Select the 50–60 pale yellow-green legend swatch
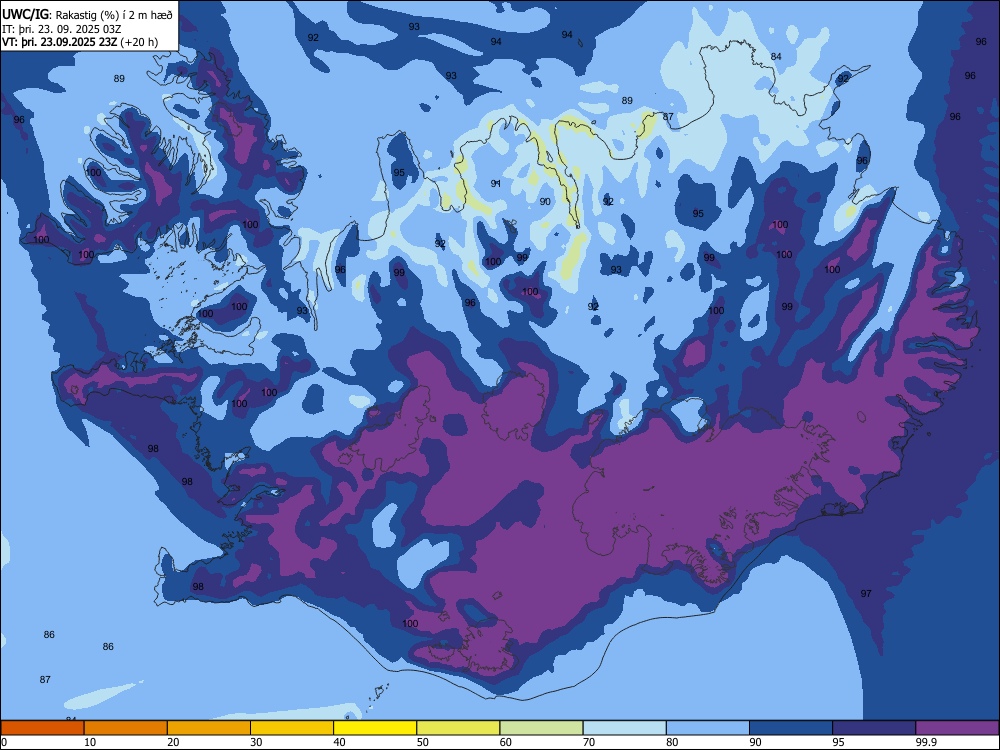The height and width of the screenshot is (750, 1000). pos(458,728)
